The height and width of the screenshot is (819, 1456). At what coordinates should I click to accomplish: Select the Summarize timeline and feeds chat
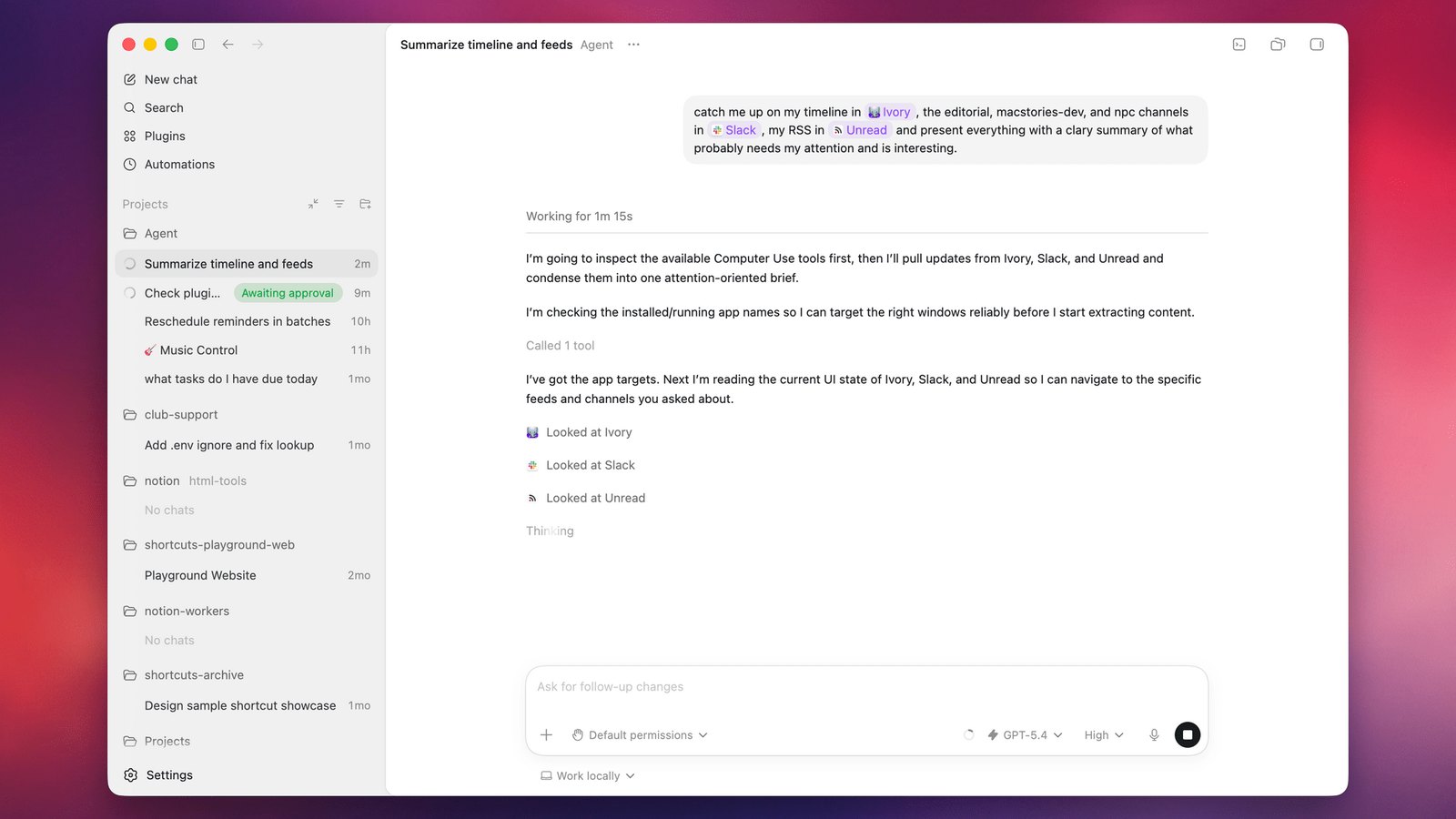(247, 264)
